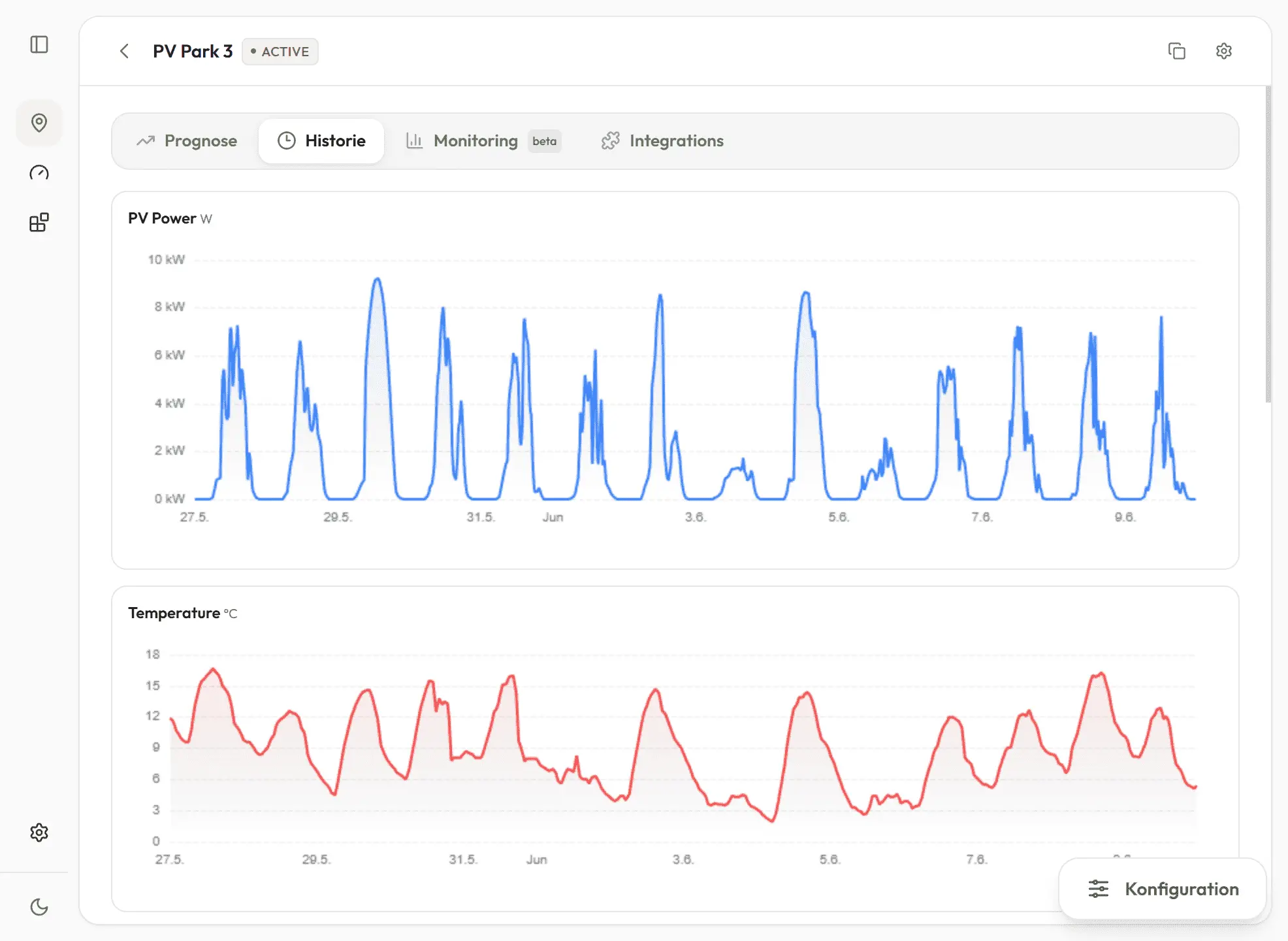Select the Historie tab
Screen dimensions: 1288x941
(321, 141)
